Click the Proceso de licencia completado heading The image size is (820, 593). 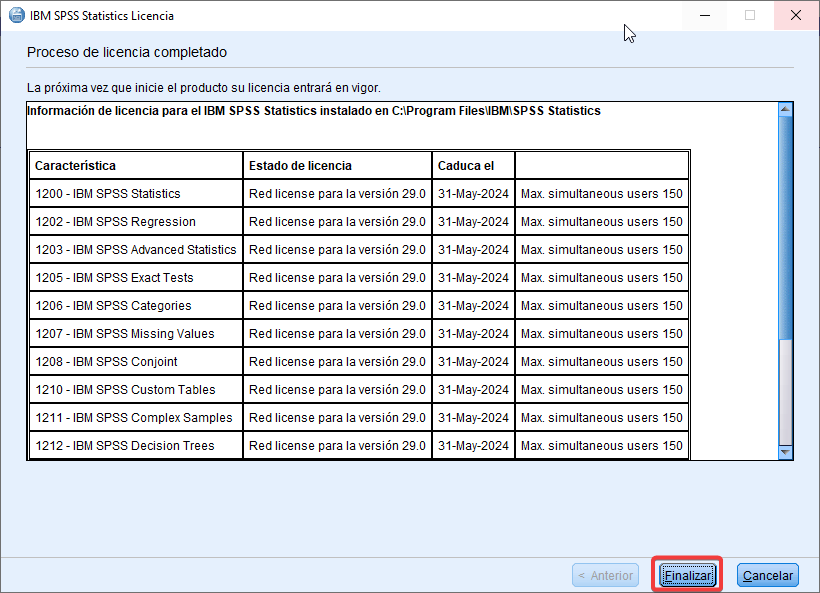click(127, 52)
